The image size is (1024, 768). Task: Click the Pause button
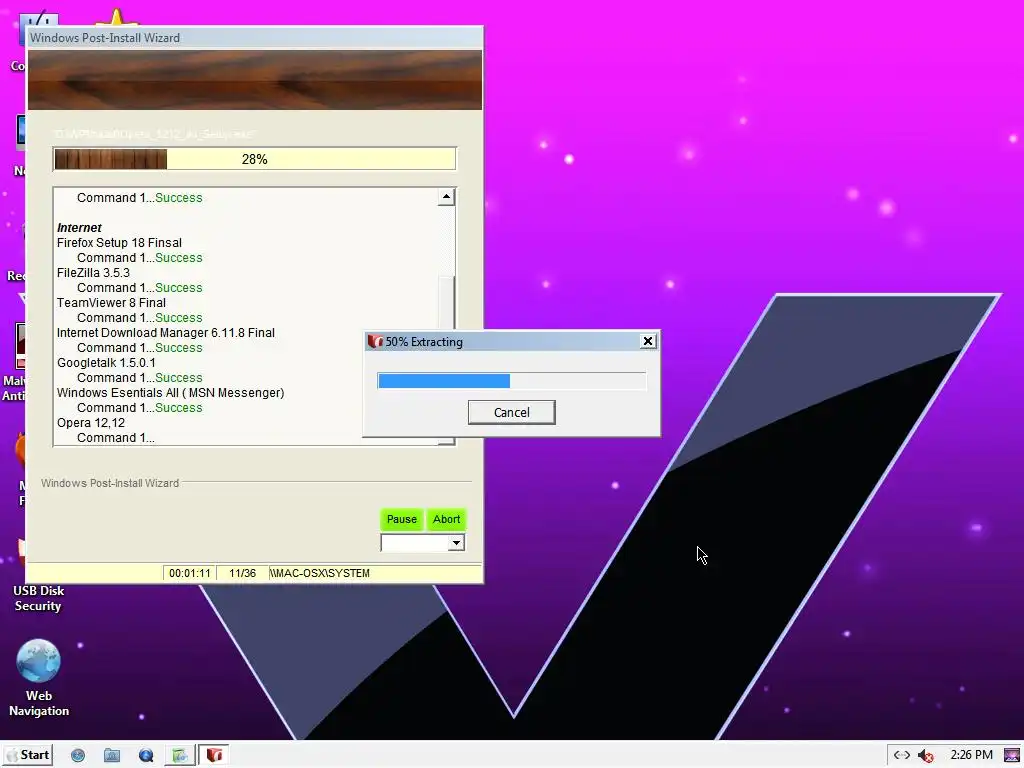coord(402,519)
